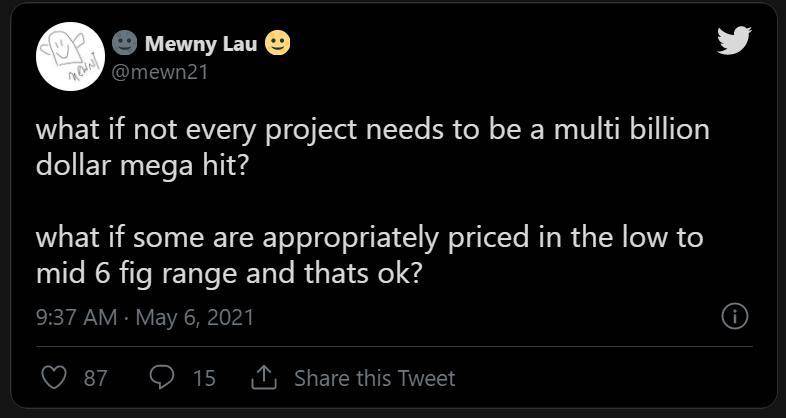
Task: Open Mewny Lau's profile name link
Action: 200,43
